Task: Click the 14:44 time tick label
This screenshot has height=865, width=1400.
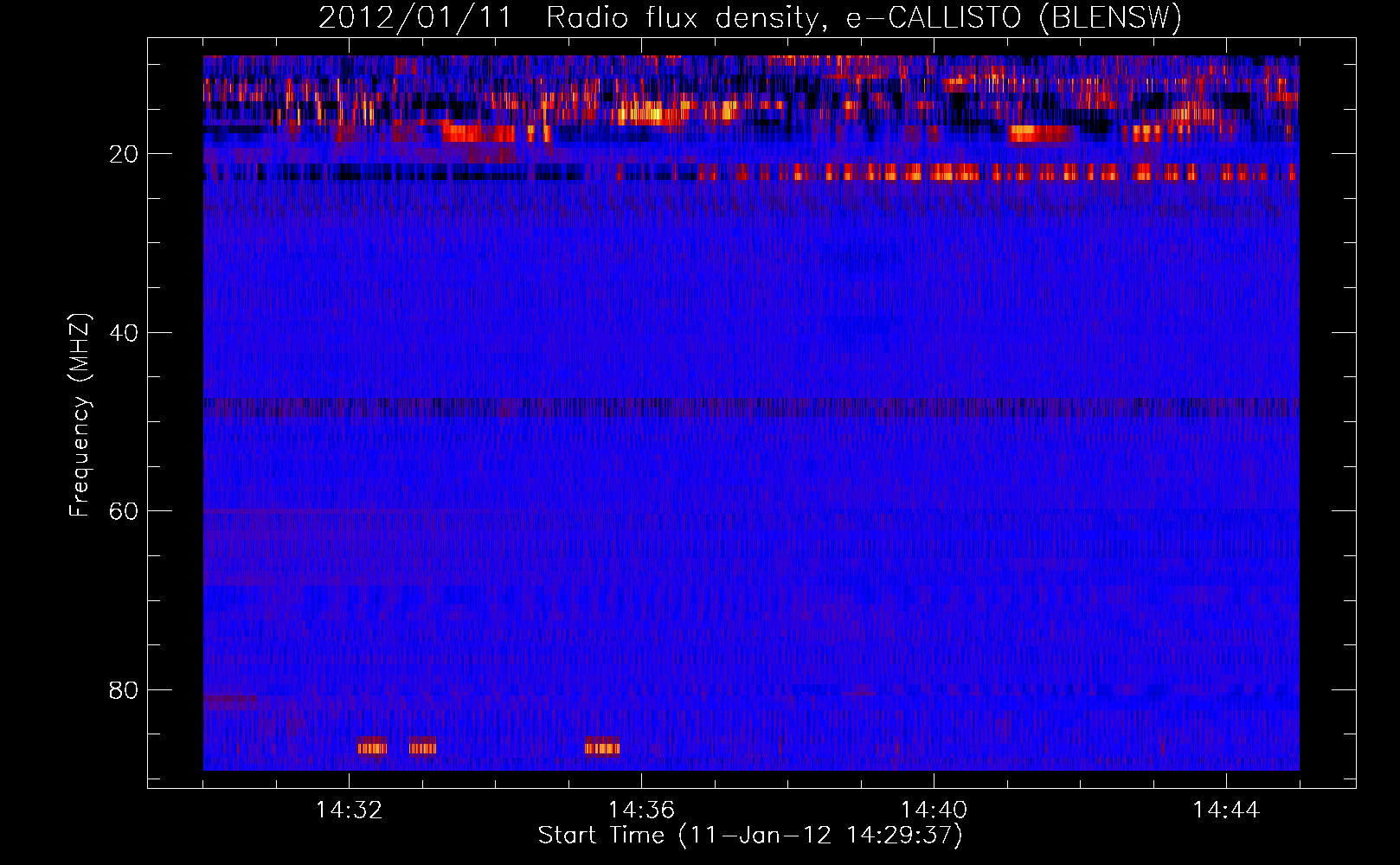Action: click(x=1226, y=811)
